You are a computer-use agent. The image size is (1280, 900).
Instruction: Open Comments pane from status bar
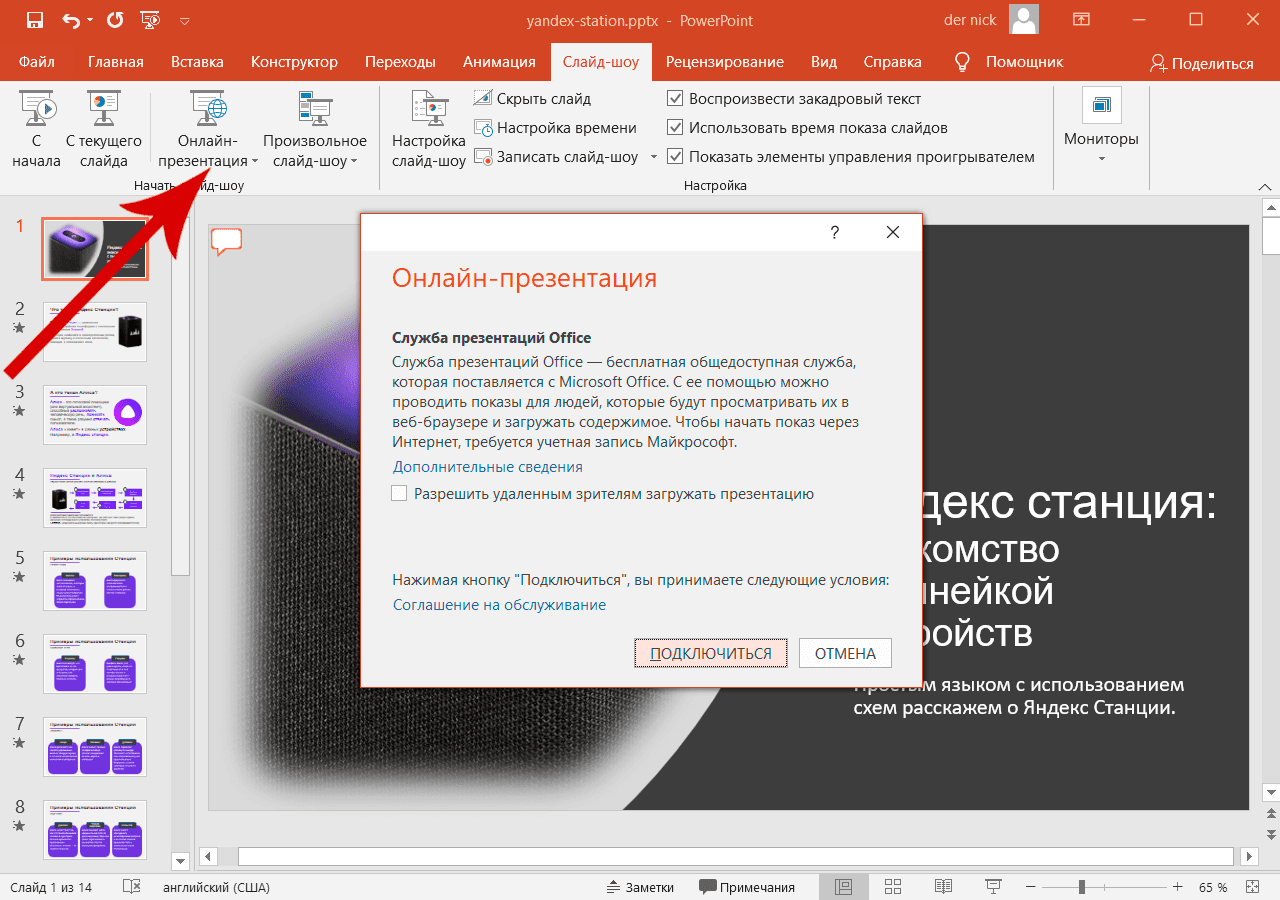click(747, 887)
